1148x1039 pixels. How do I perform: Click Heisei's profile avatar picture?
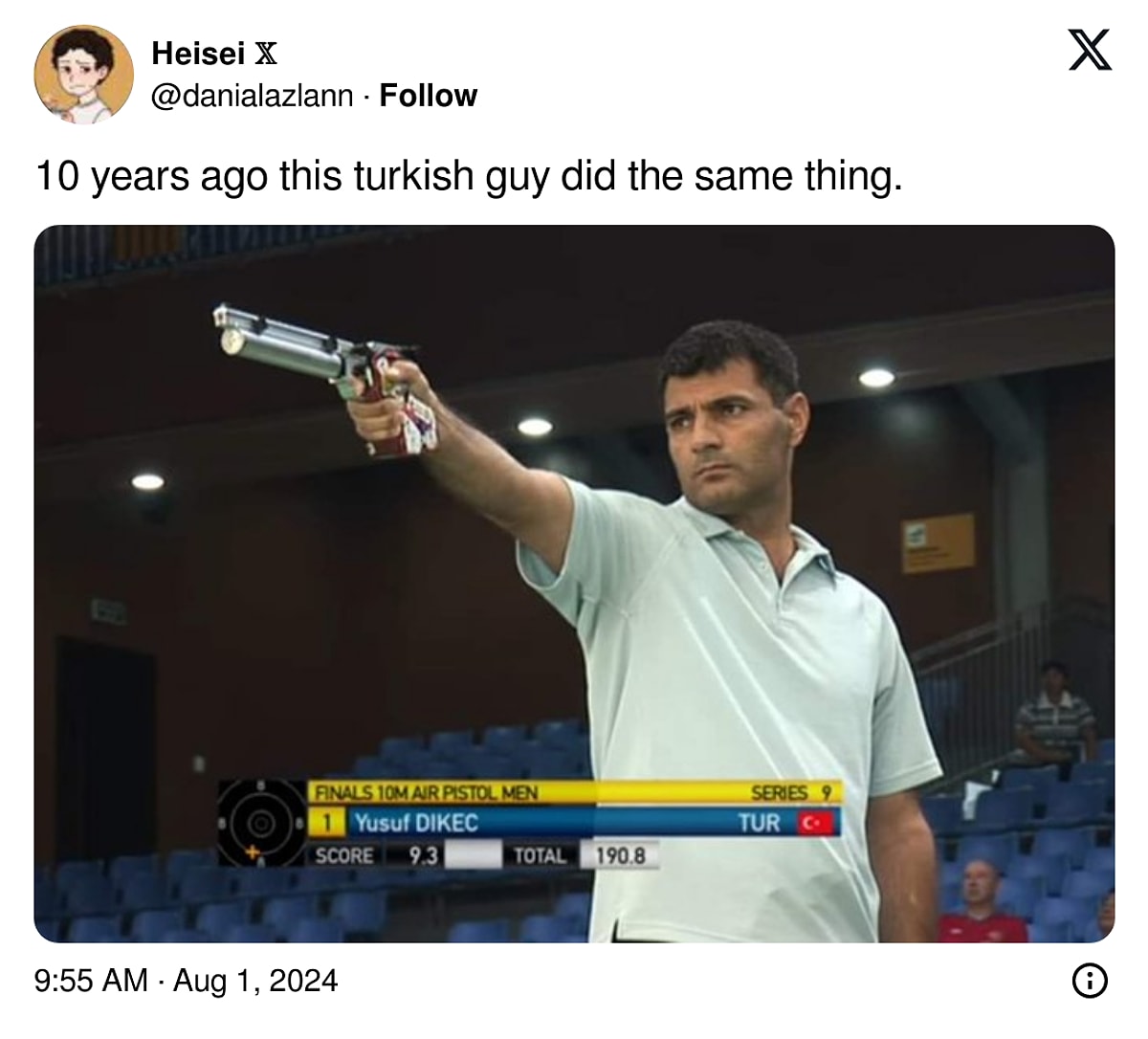(84, 75)
